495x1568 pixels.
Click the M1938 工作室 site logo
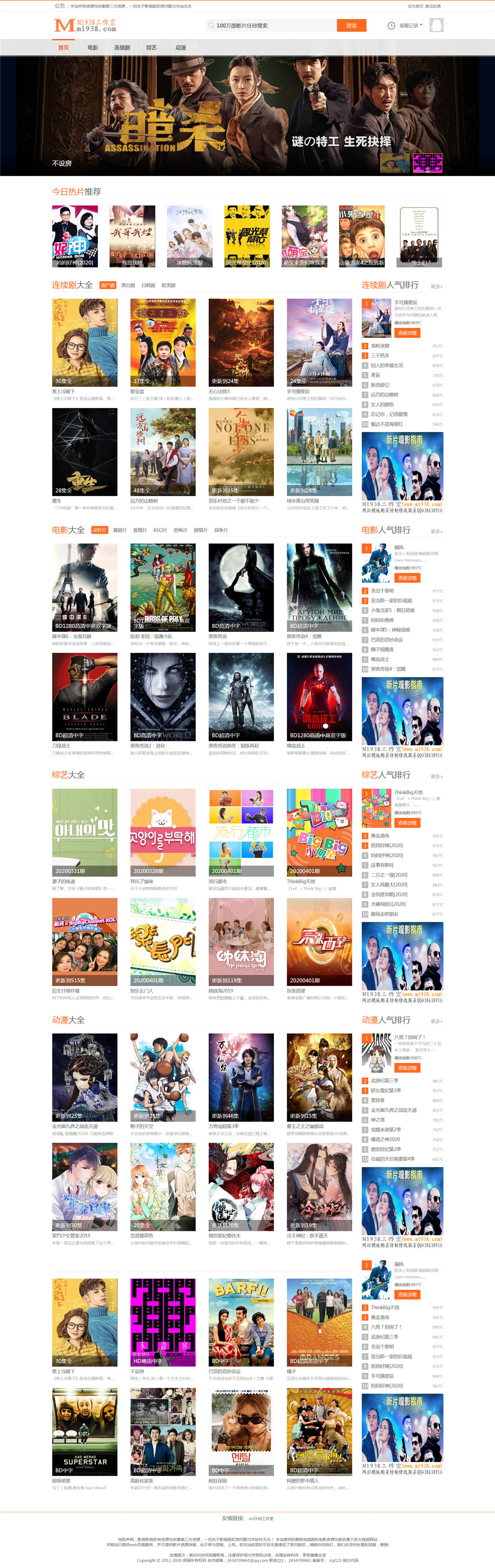click(x=85, y=25)
